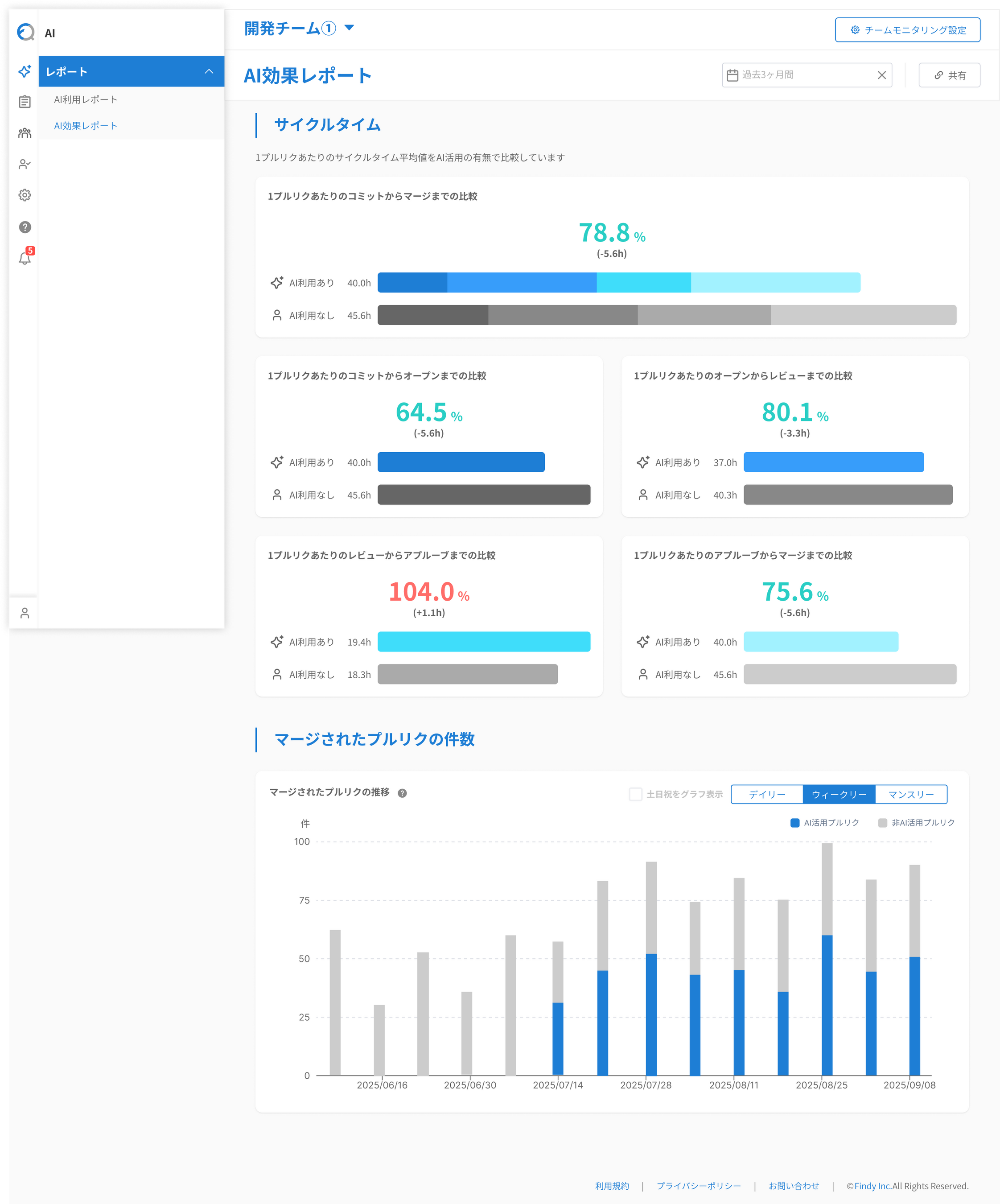
Task: Click the user profile icon at sidebar bottom
Action: pos(25,614)
